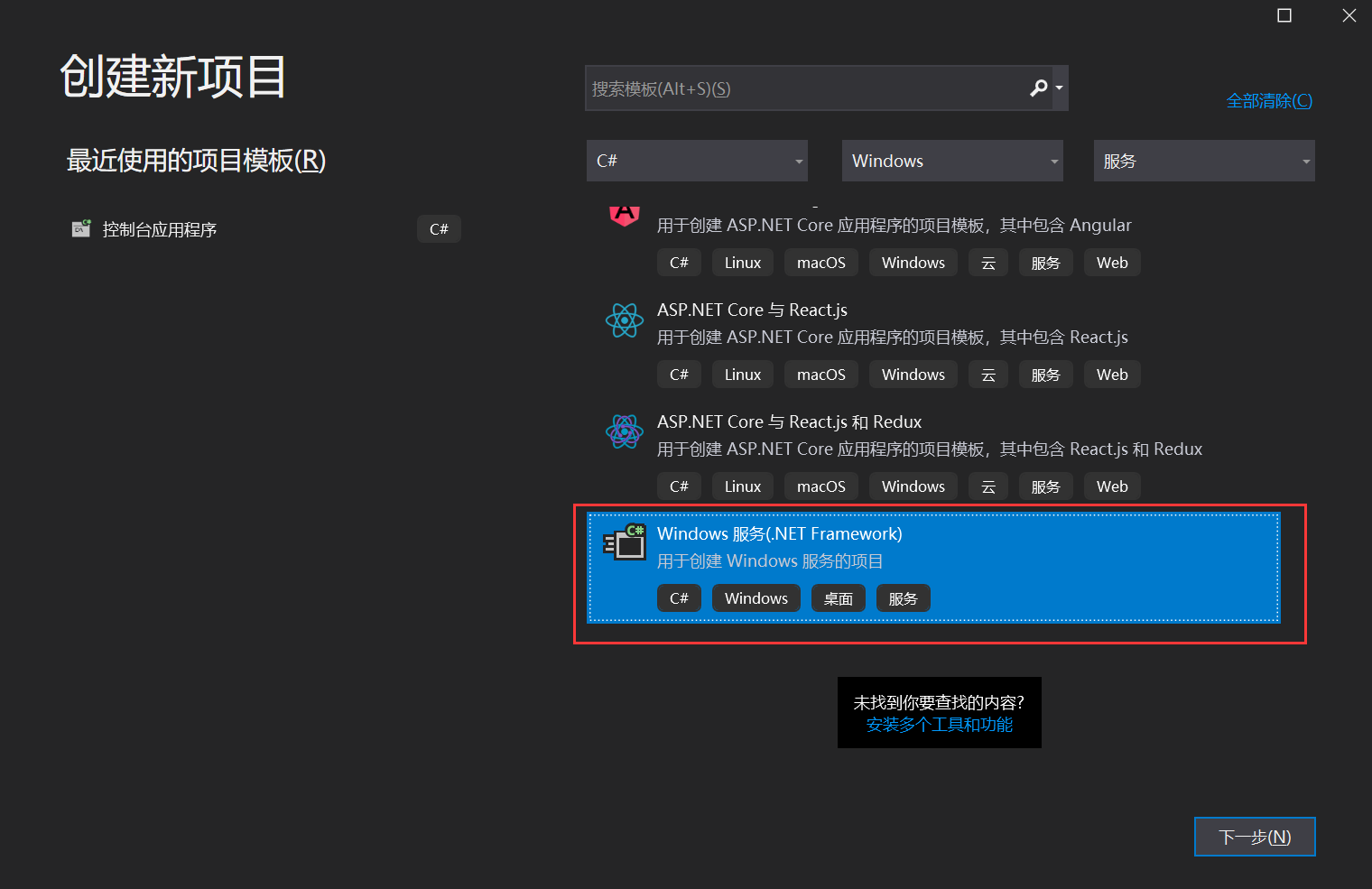Click the Windows 服务 template icon
Image resolution: width=1372 pixels, height=889 pixels.
point(625,542)
